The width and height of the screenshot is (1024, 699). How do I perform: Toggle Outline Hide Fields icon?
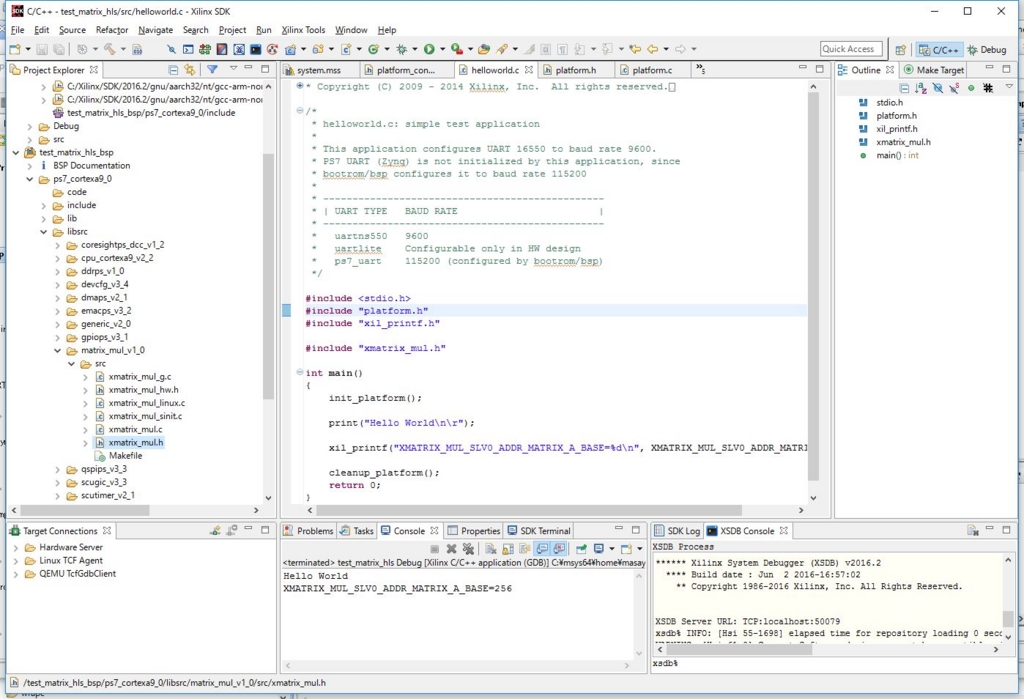pyautogui.click(x=938, y=88)
